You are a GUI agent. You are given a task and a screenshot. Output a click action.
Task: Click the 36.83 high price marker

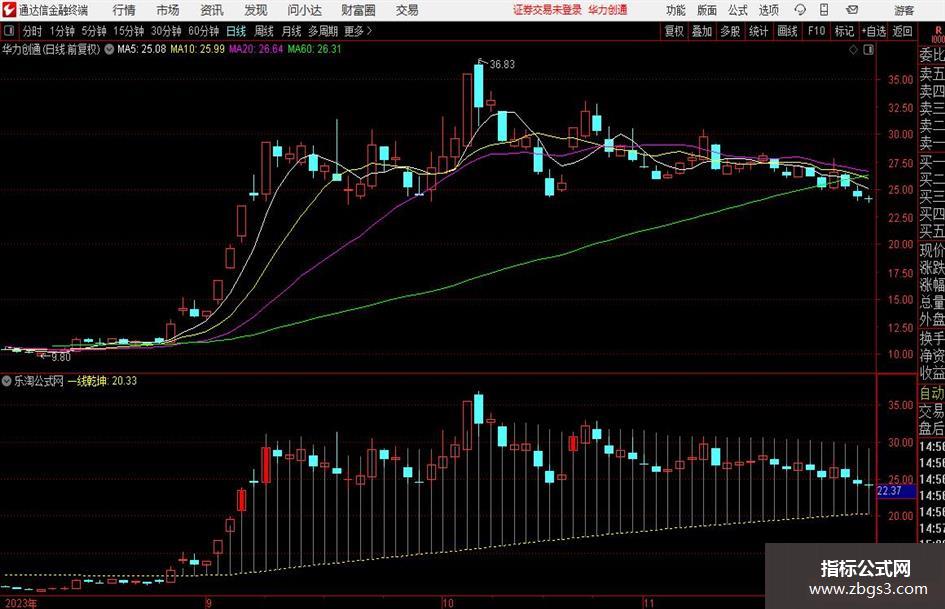tap(502, 65)
